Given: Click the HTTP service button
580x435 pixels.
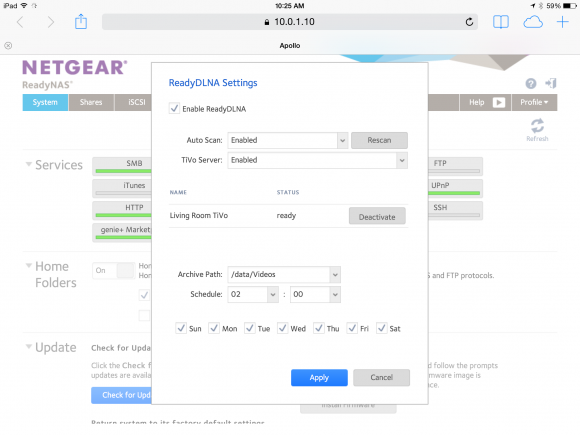Looking at the screenshot, I should pos(122,210).
